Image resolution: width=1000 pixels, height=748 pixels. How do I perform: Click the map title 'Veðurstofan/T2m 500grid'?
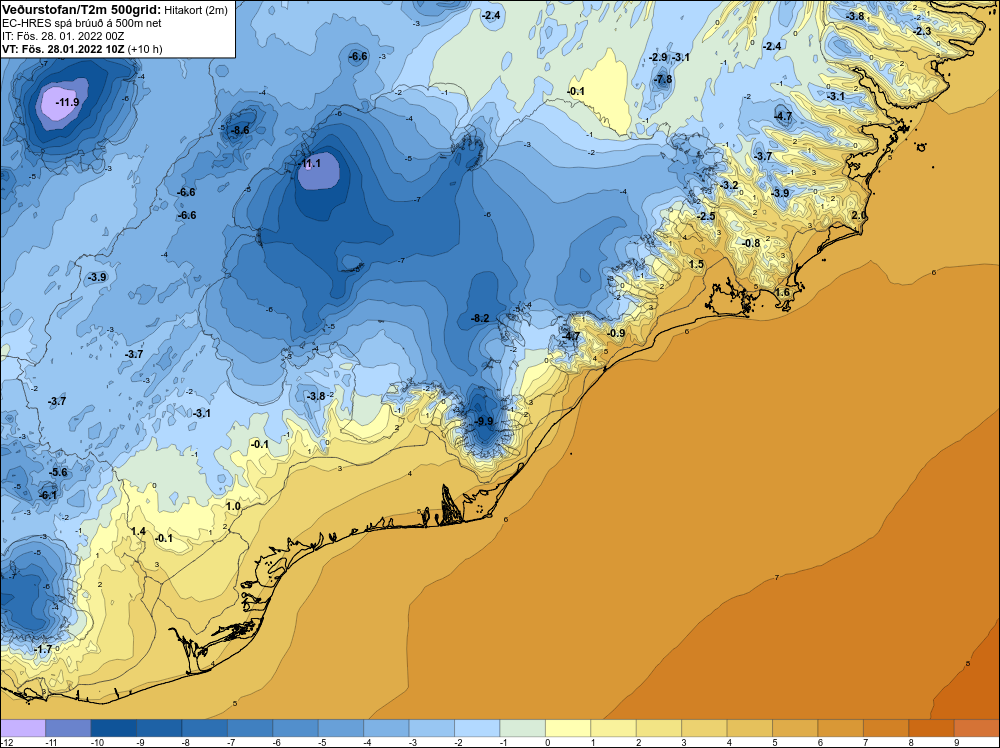(81, 9)
